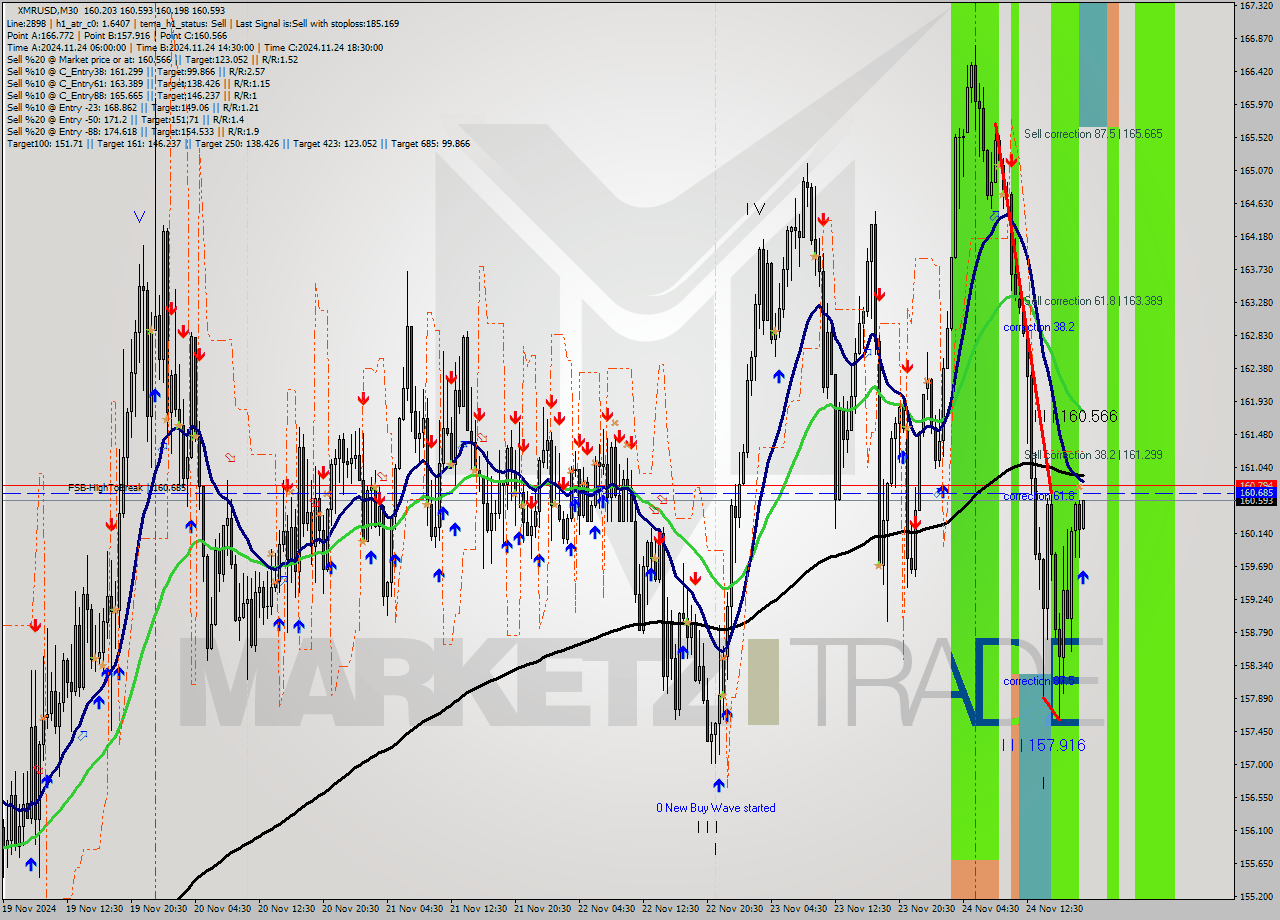Click the Sell %20 @ Entry -50 line

125,120
